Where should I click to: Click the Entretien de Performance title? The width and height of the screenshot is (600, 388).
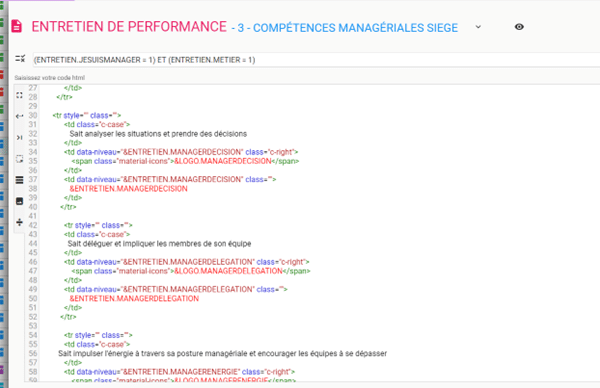[x=129, y=27]
